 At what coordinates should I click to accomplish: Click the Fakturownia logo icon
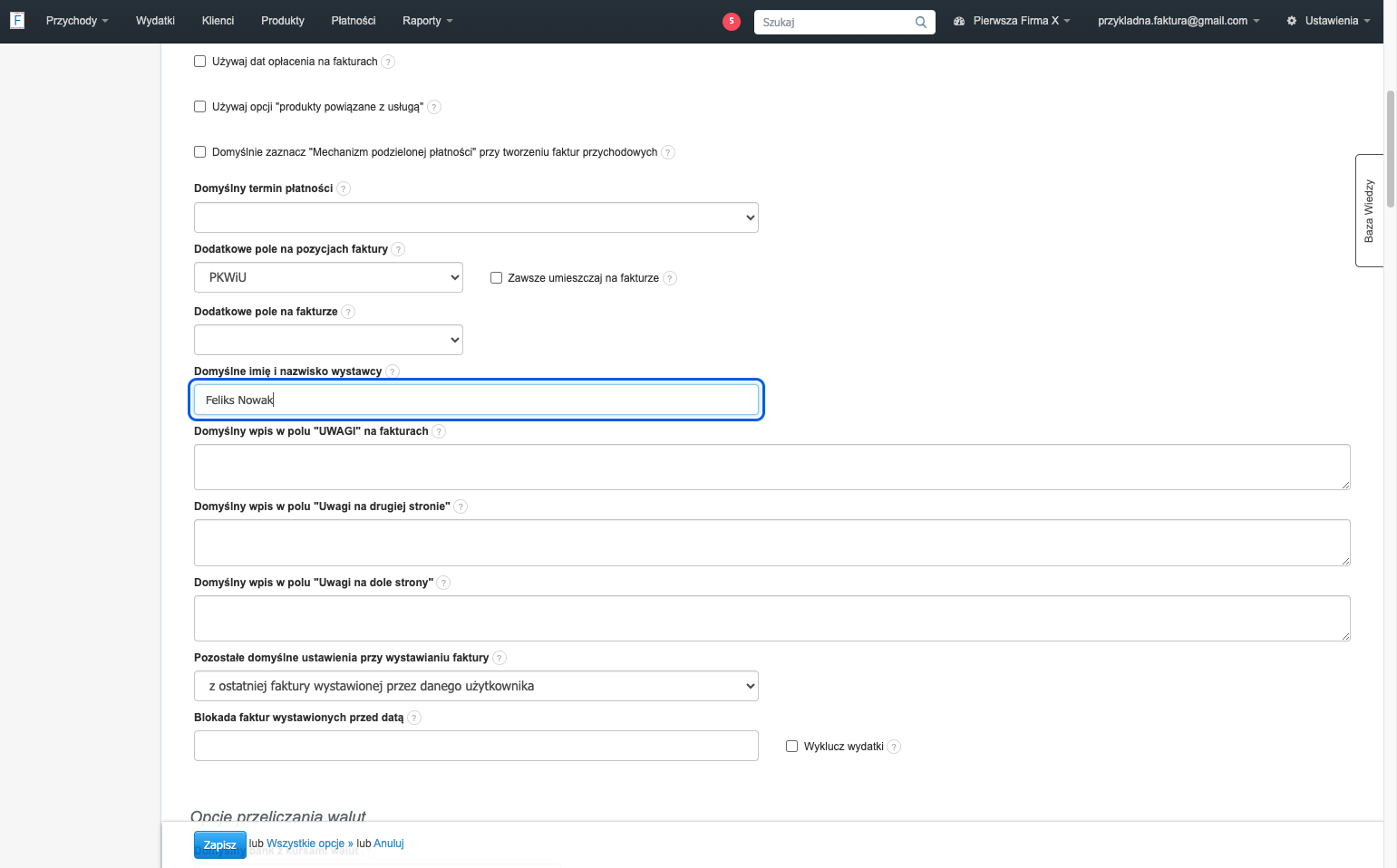point(17,20)
